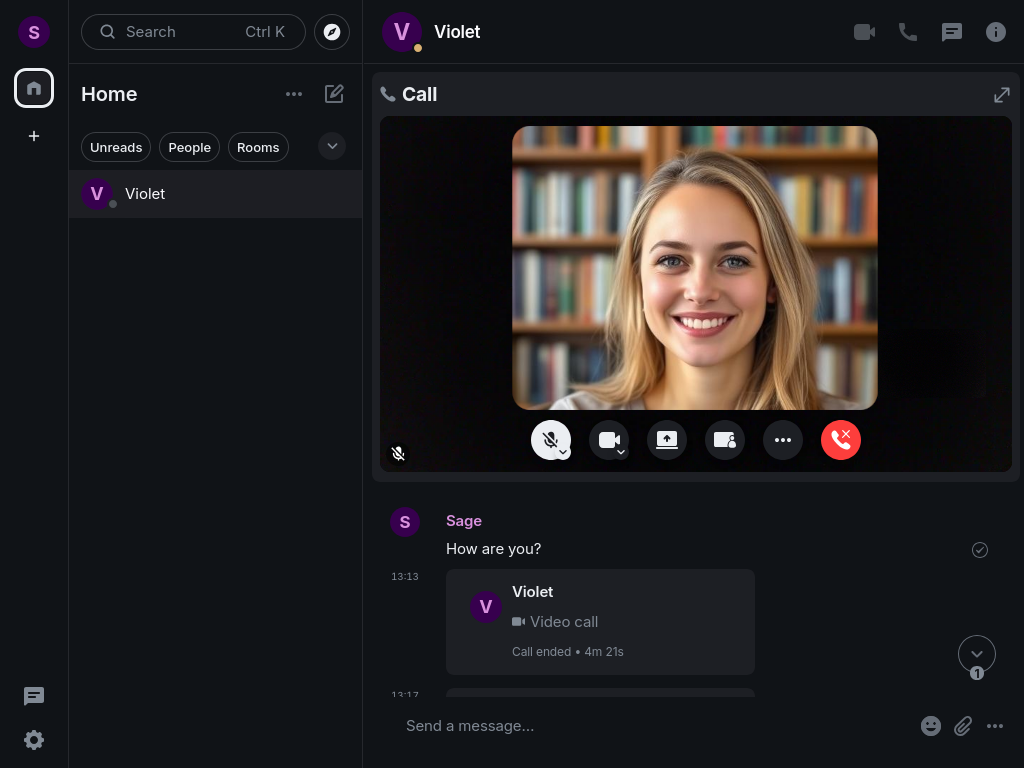Start a voice call from the room header
The height and width of the screenshot is (768, 1024).
908,31
